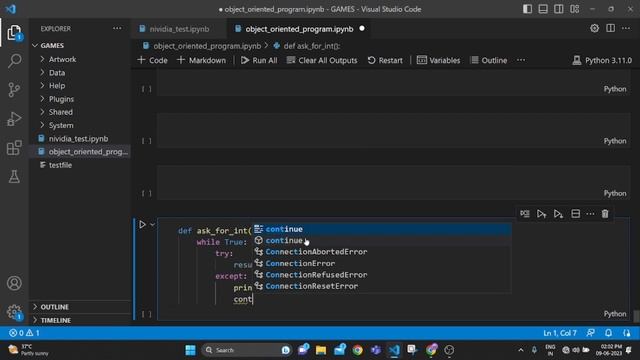This screenshot has height=360, width=640.
Task: Open the Extensions view
Action: (x=14, y=148)
